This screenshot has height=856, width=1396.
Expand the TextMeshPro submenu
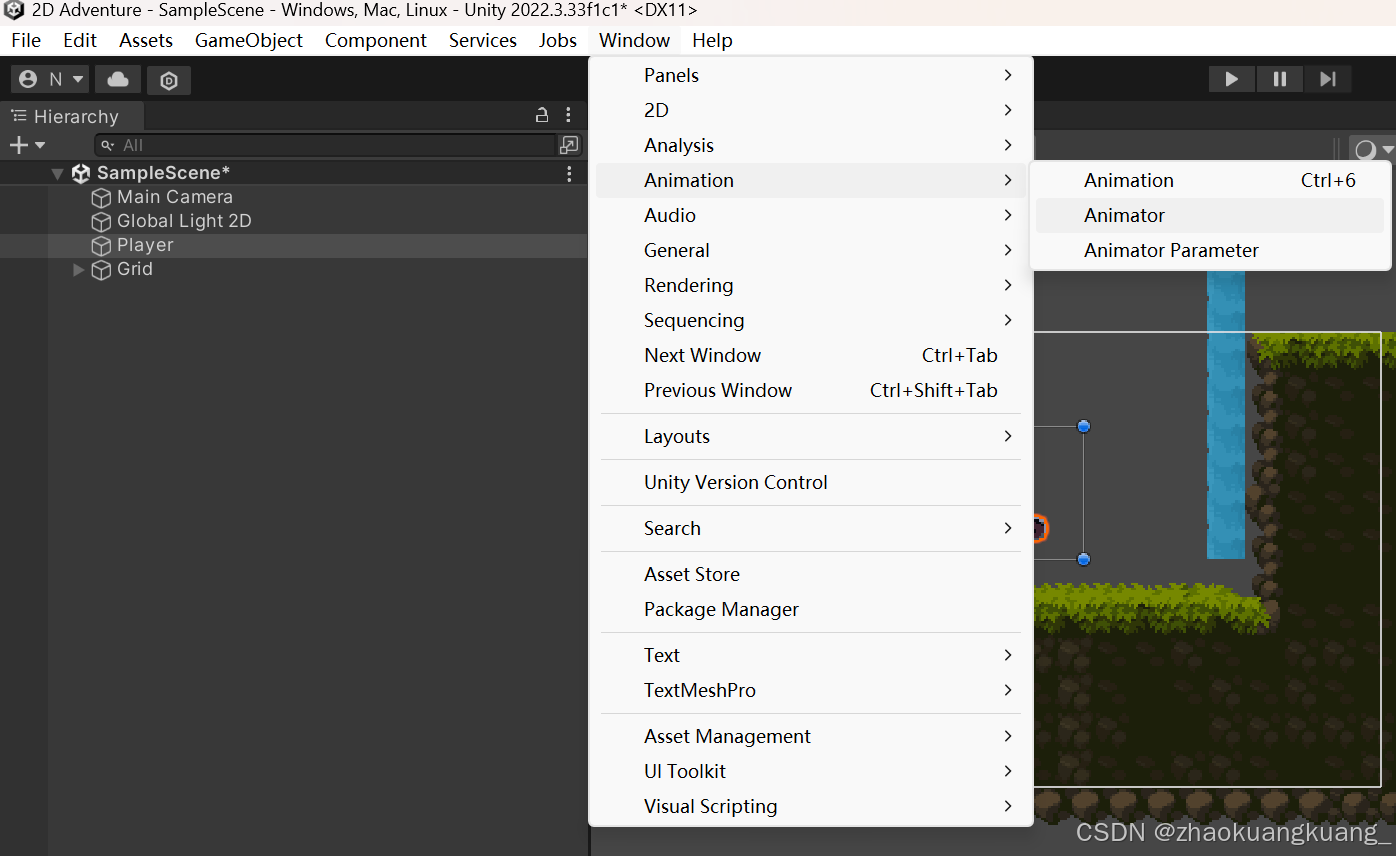point(811,690)
